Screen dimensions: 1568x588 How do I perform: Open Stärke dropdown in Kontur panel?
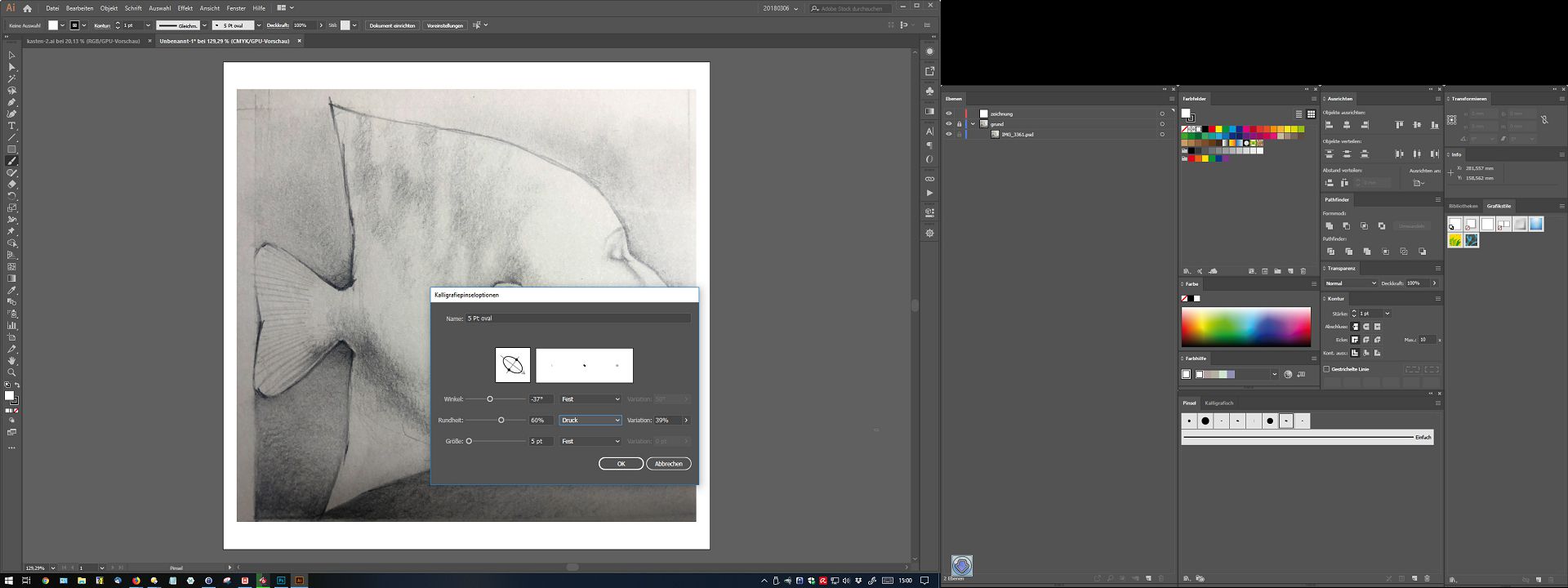1387,314
